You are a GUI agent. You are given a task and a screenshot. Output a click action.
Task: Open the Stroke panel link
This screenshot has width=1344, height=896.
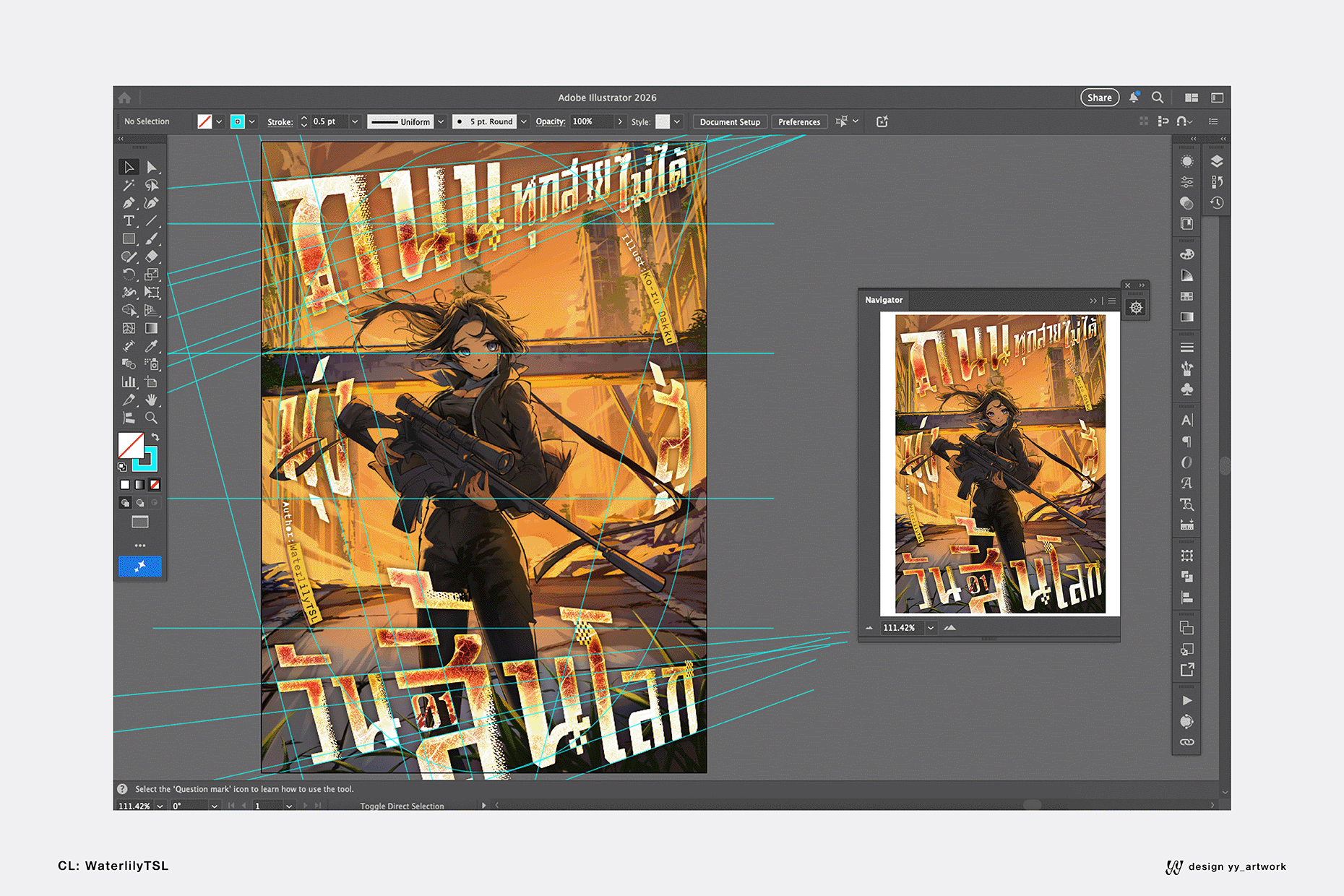pyautogui.click(x=280, y=121)
